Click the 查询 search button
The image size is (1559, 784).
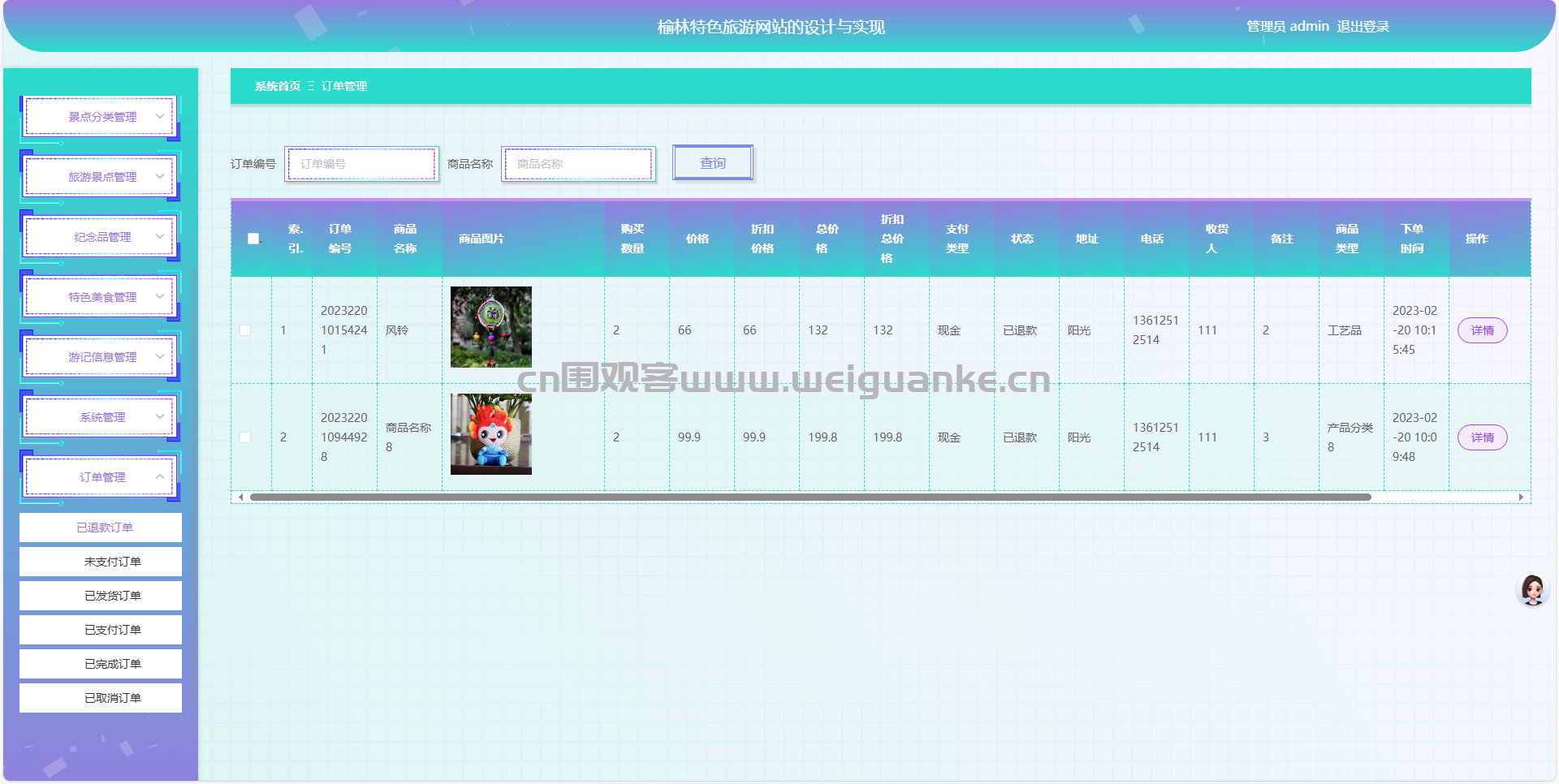click(713, 163)
